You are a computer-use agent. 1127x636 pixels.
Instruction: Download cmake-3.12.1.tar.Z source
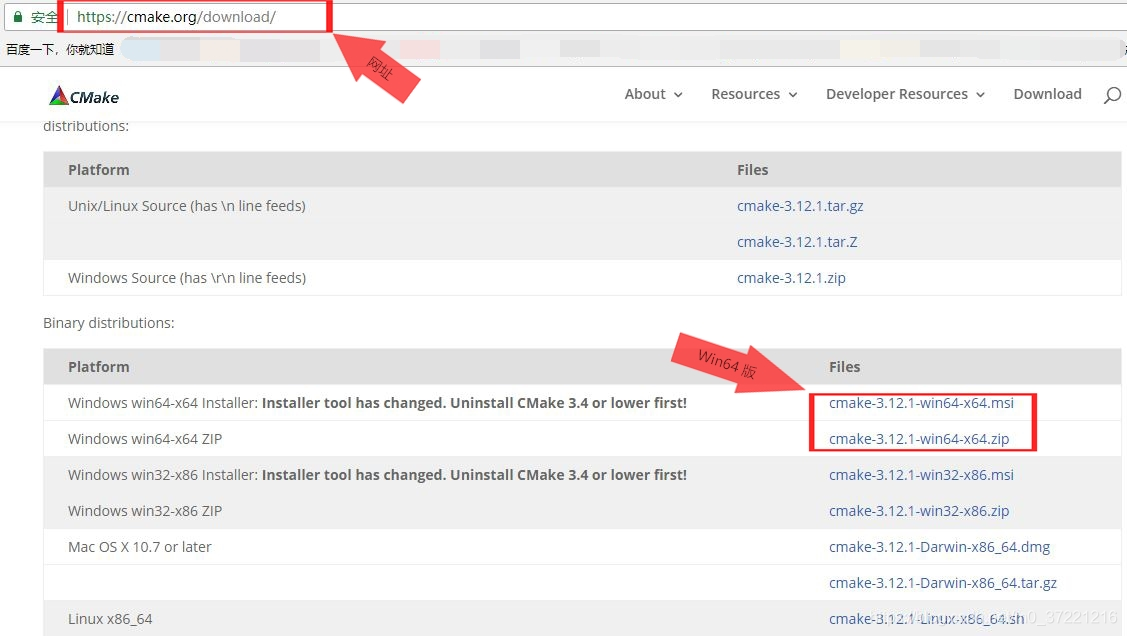tap(797, 242)
